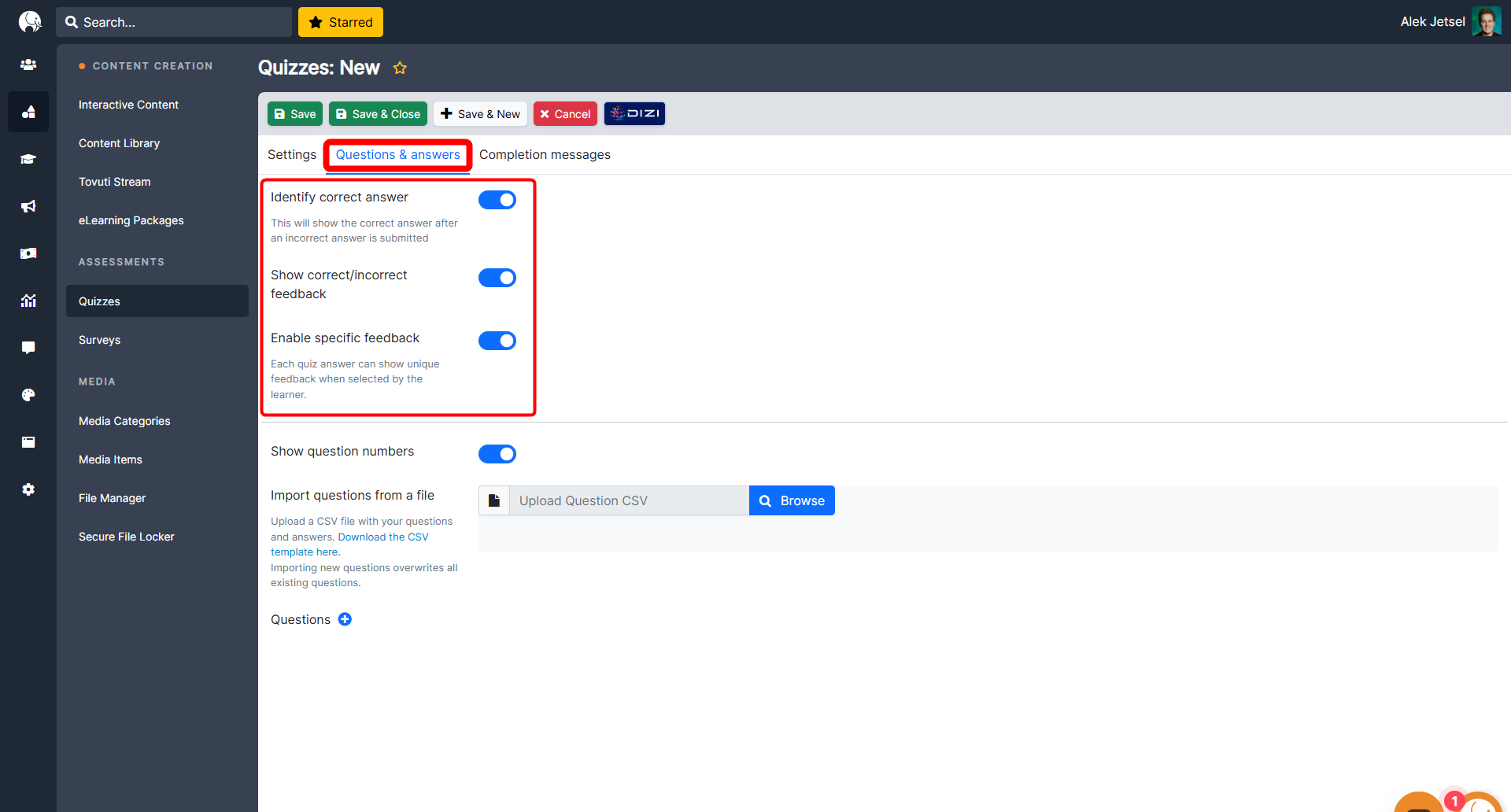The width and height of the screenshot is (1511, 812).
Task: Open Content Library in sidebar
Action: point(119,143)
